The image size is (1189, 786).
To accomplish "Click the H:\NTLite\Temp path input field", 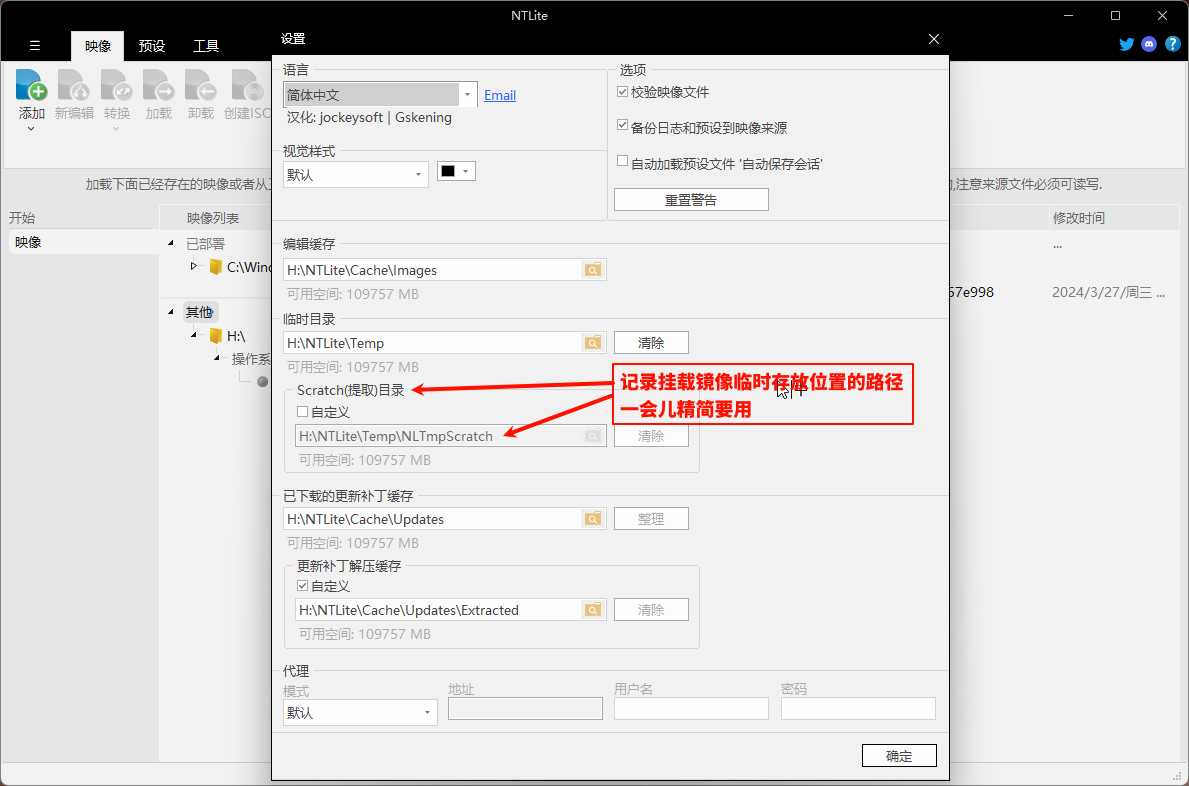I will [433, 343].
